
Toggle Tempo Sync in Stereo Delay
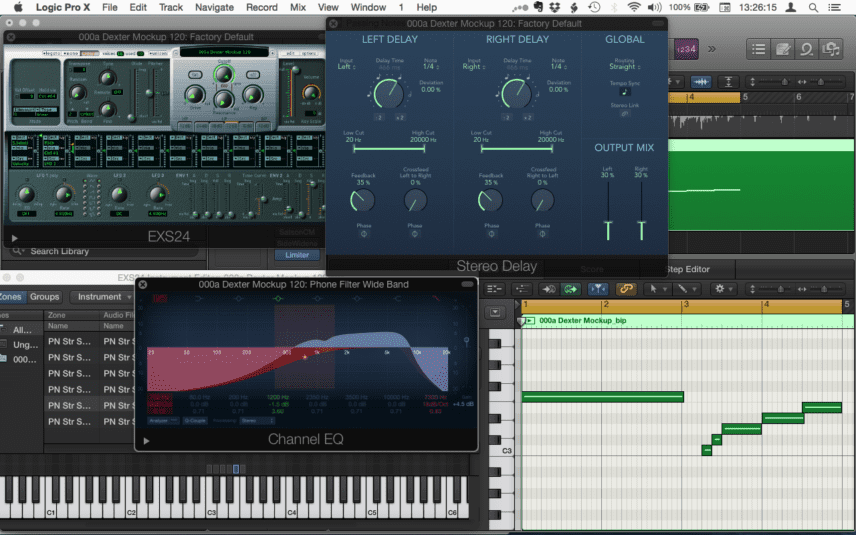pos(625,92)
